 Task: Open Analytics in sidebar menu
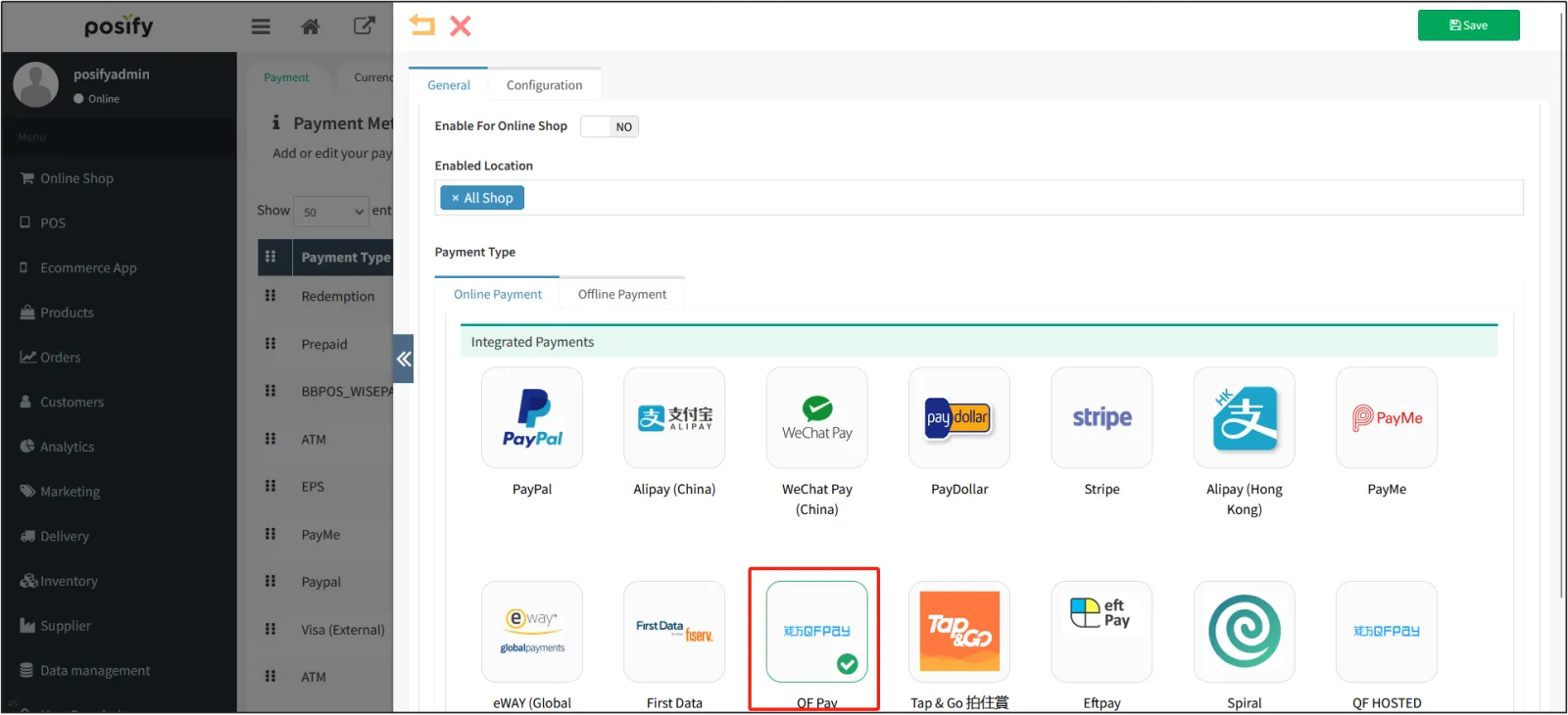click(119, 447)
